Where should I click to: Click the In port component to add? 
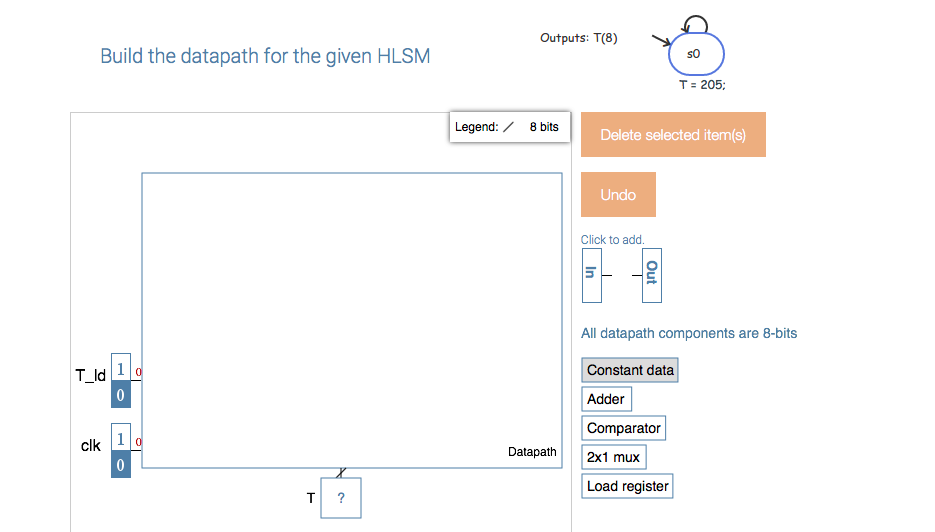click(x=592, y=276)
